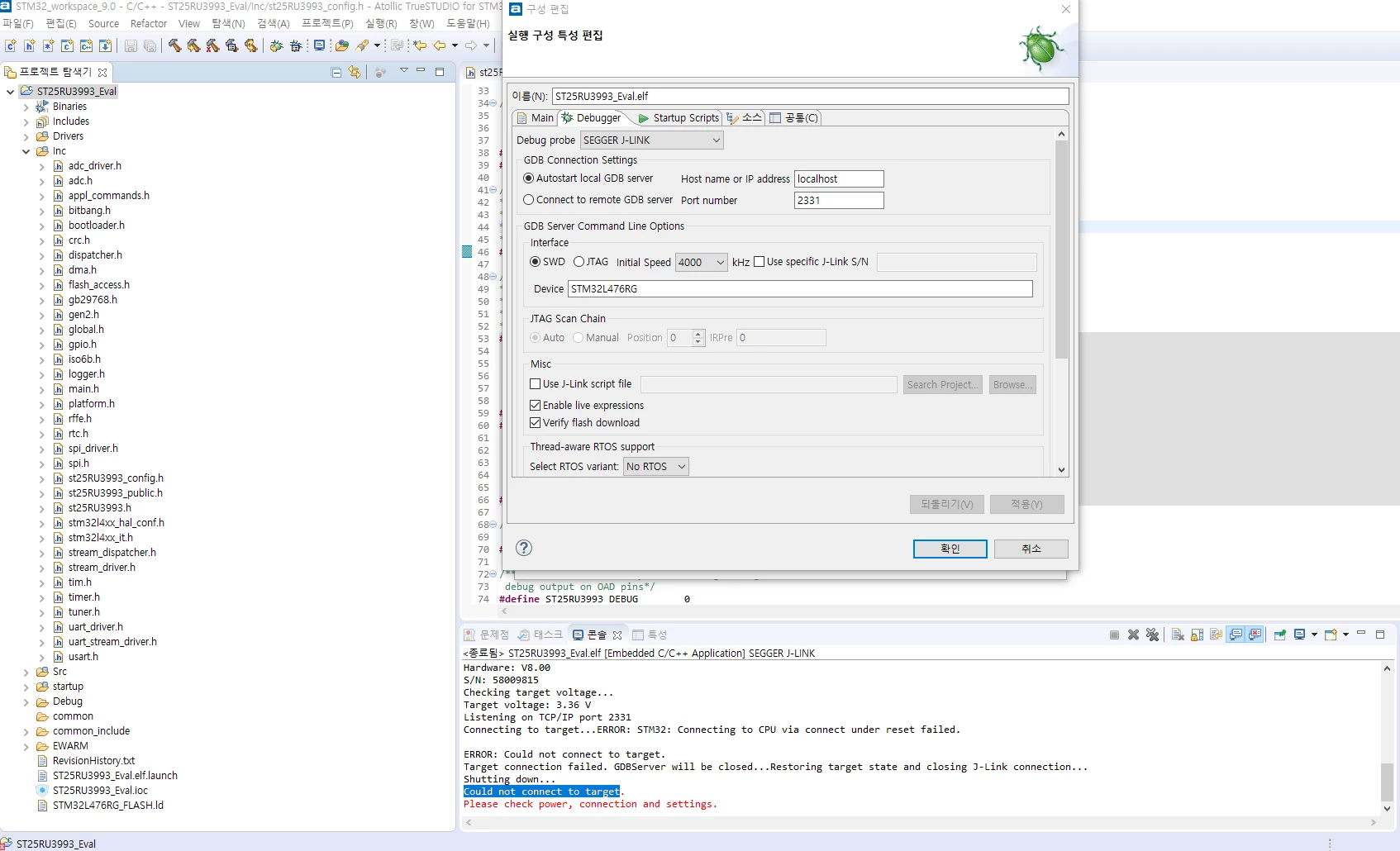Click Host name localhost field

click(x=839, y=179)
